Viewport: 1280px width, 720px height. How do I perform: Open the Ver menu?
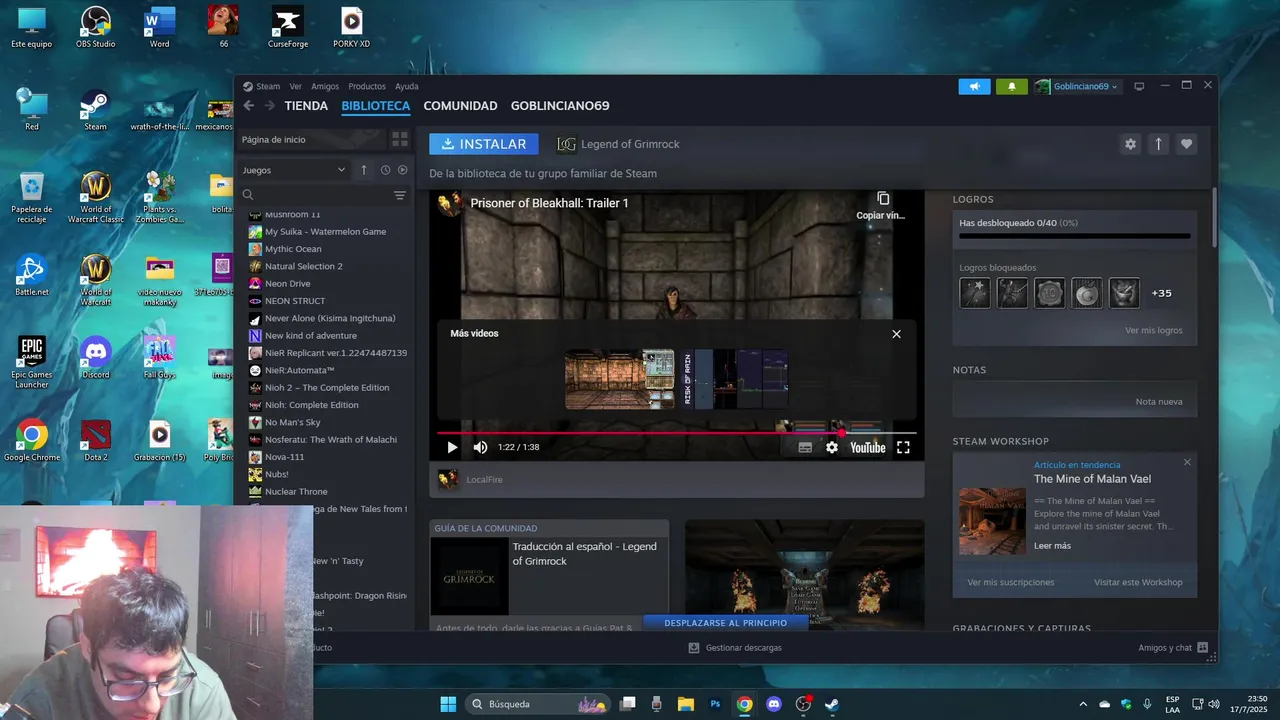point(295,87)
